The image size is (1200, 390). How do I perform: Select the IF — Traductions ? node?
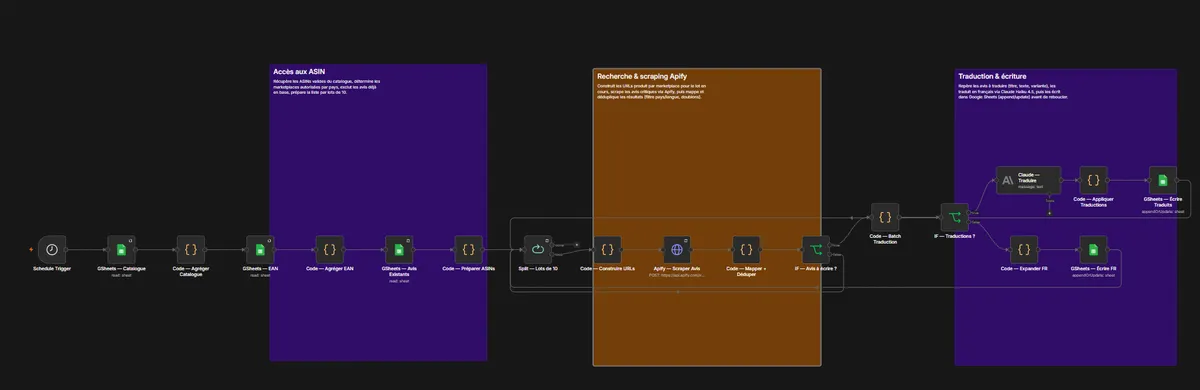955,216
